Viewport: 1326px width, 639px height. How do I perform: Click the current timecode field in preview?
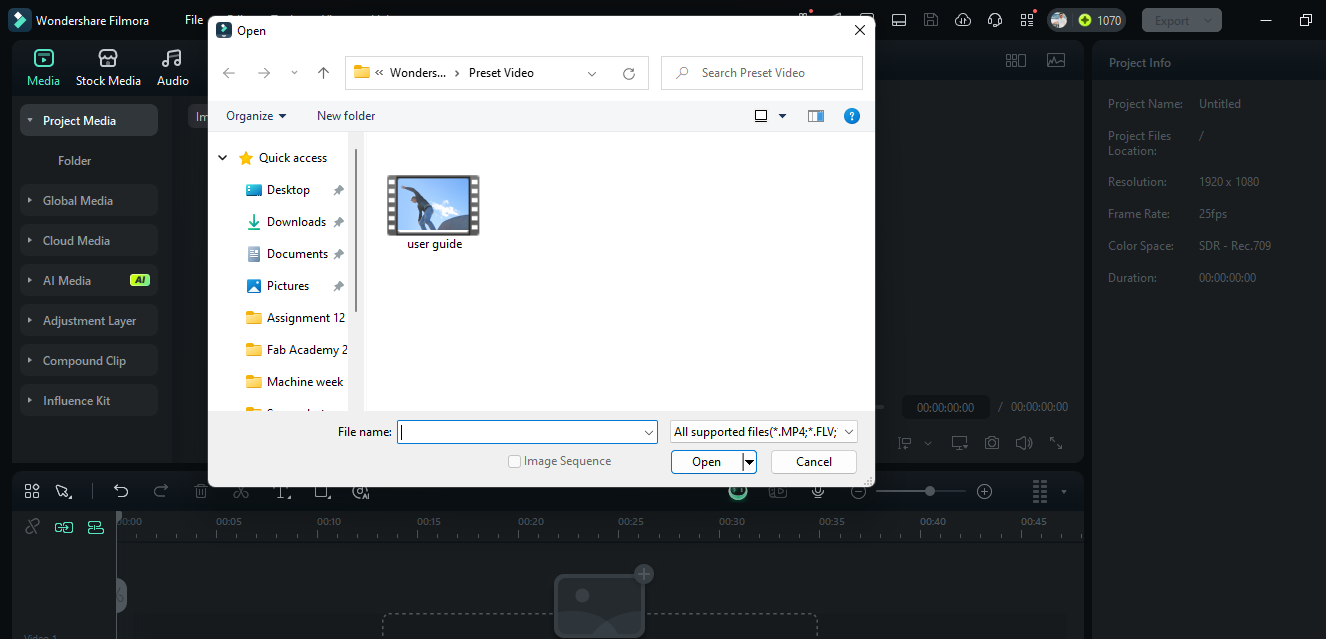click(945, 407)
